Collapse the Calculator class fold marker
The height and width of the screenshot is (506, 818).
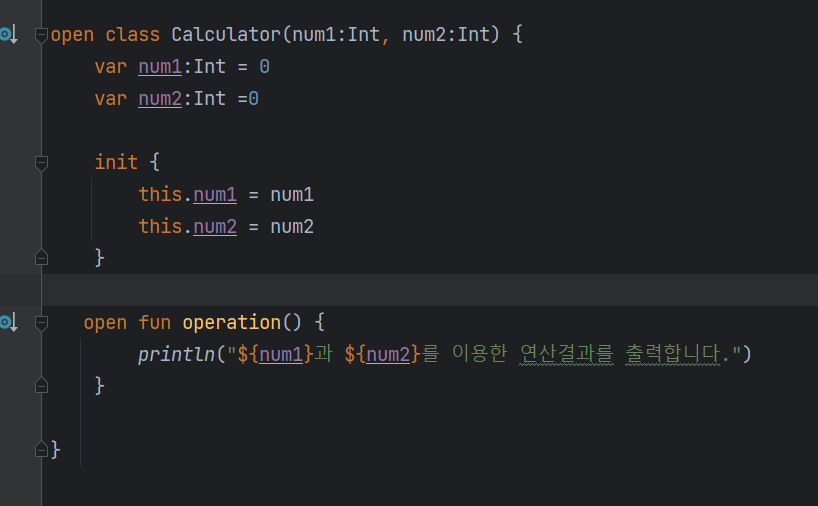[41, 35]
